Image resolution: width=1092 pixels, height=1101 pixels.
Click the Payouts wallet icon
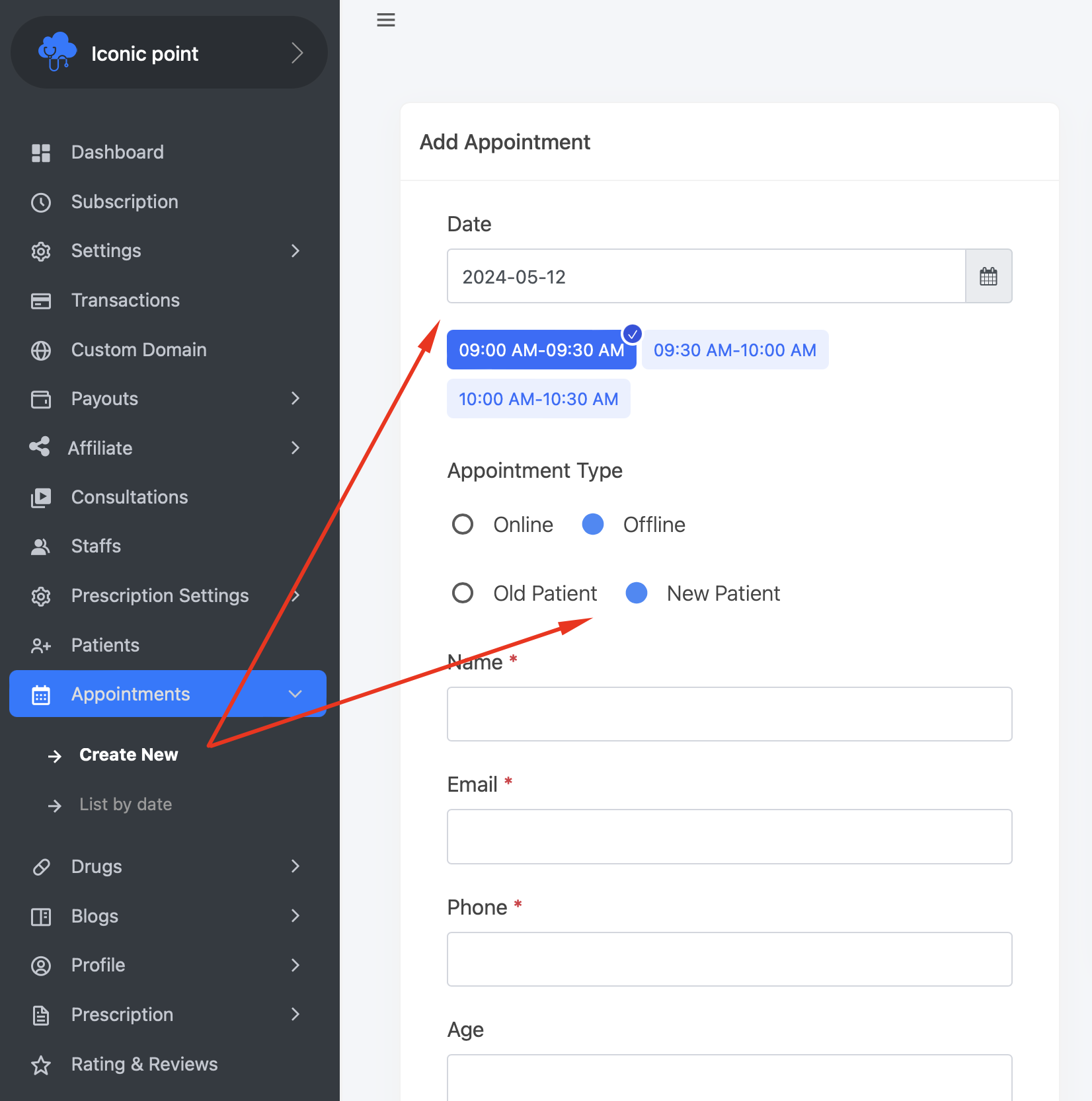point(41,399)
